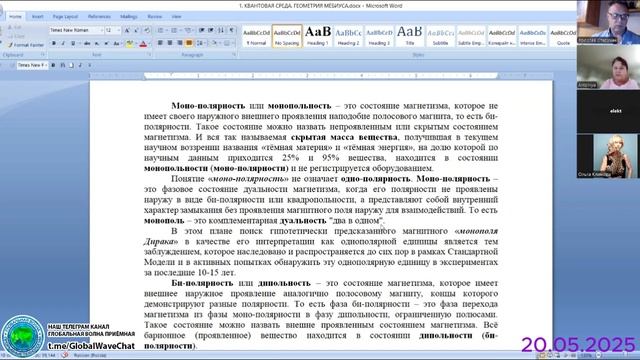Toggle Subscript formatting
The height and width of the screenshot is (360, 640).
click(x=97, y=43)
